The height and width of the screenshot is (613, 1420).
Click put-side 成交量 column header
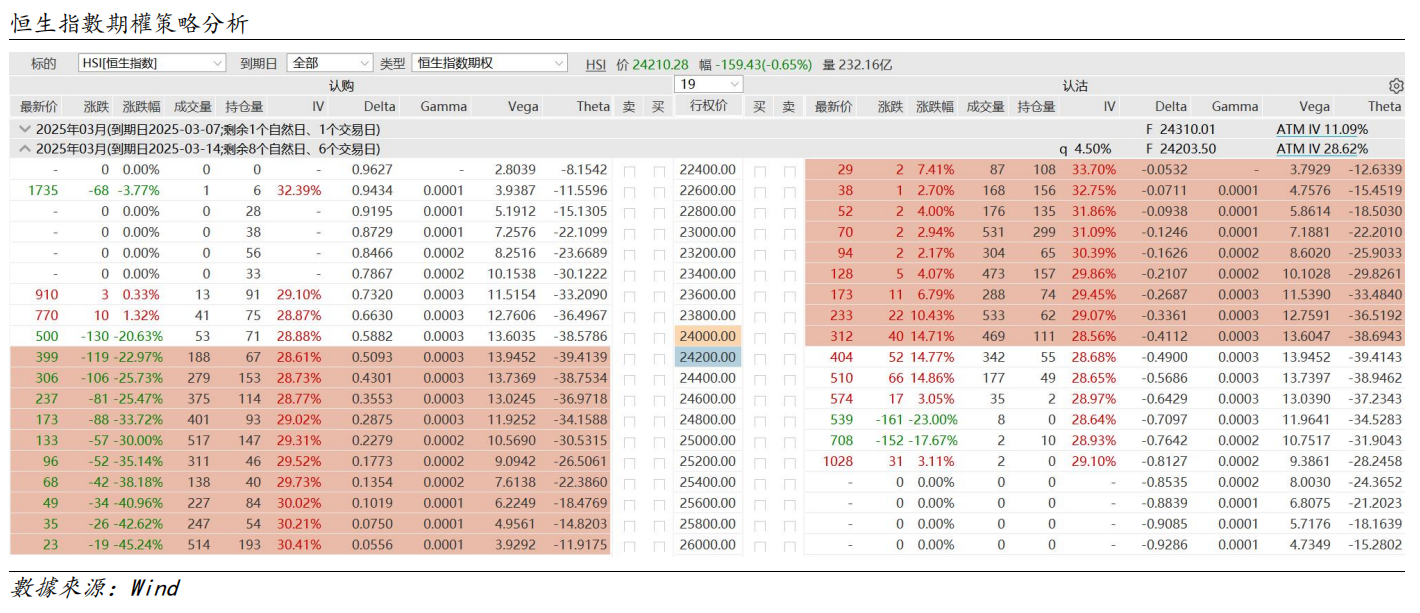tap(985, 106)
